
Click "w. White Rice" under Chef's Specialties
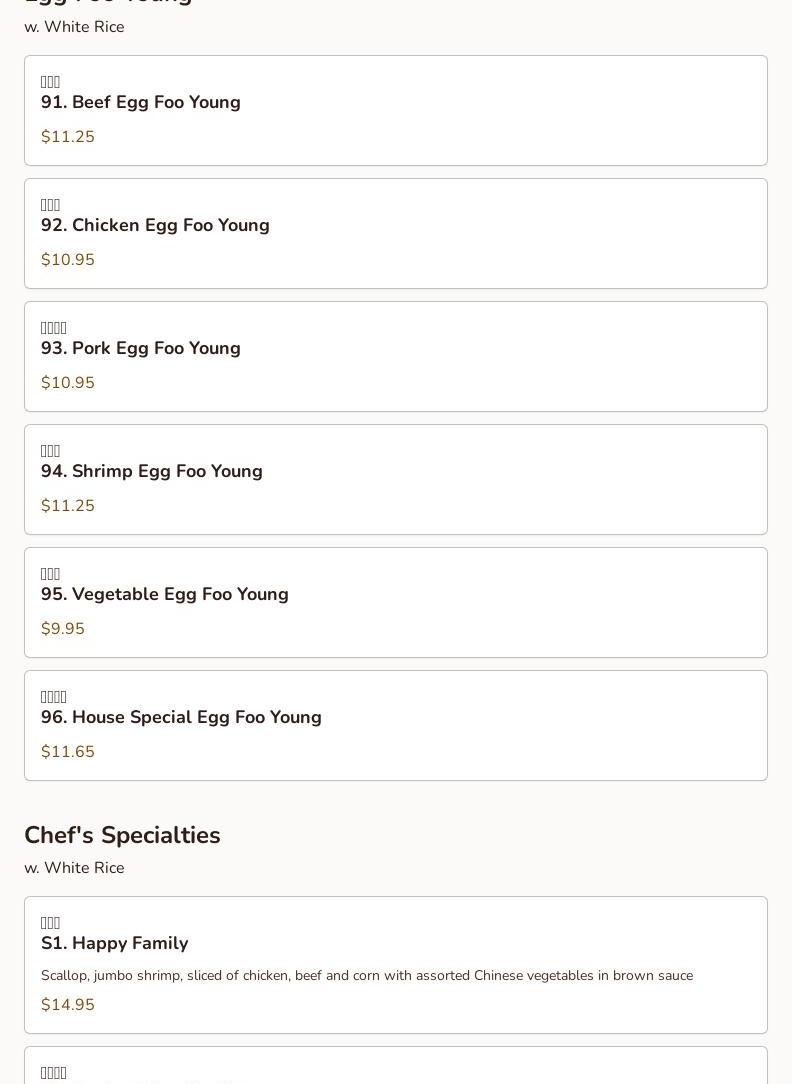[74, 868]
